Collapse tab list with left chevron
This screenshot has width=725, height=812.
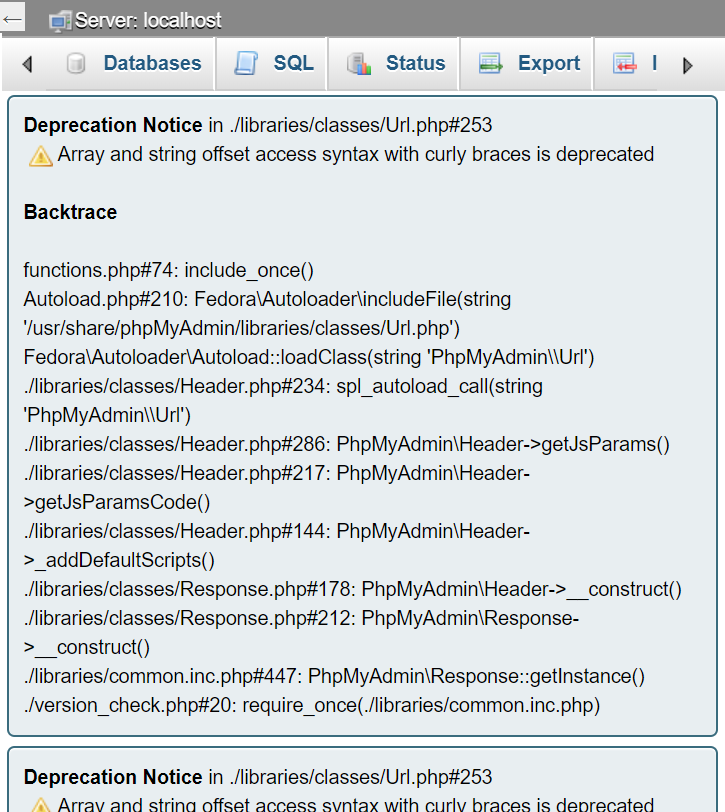(27, 63)
